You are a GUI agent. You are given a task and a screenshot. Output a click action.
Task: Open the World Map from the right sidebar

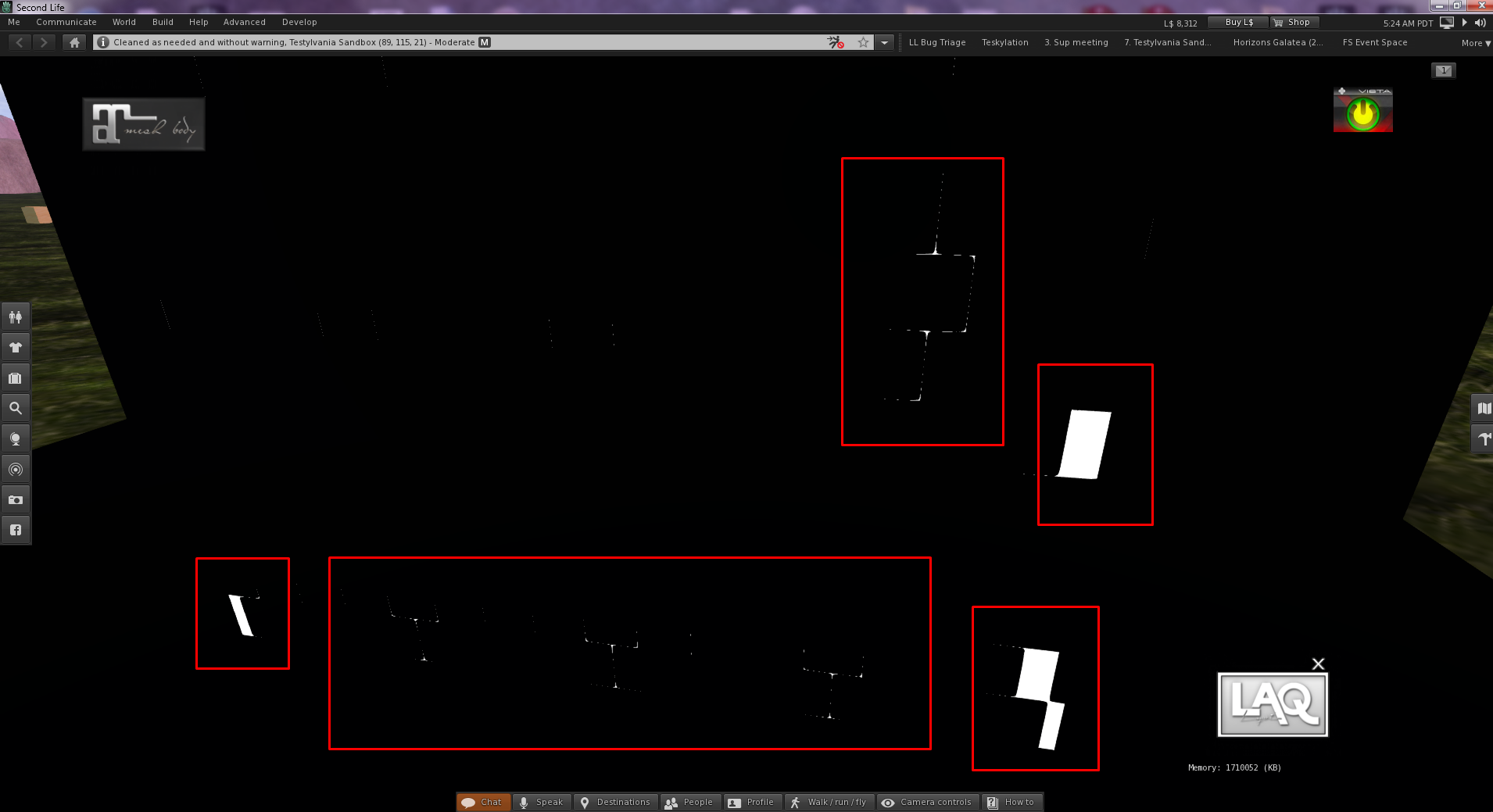1483,409
